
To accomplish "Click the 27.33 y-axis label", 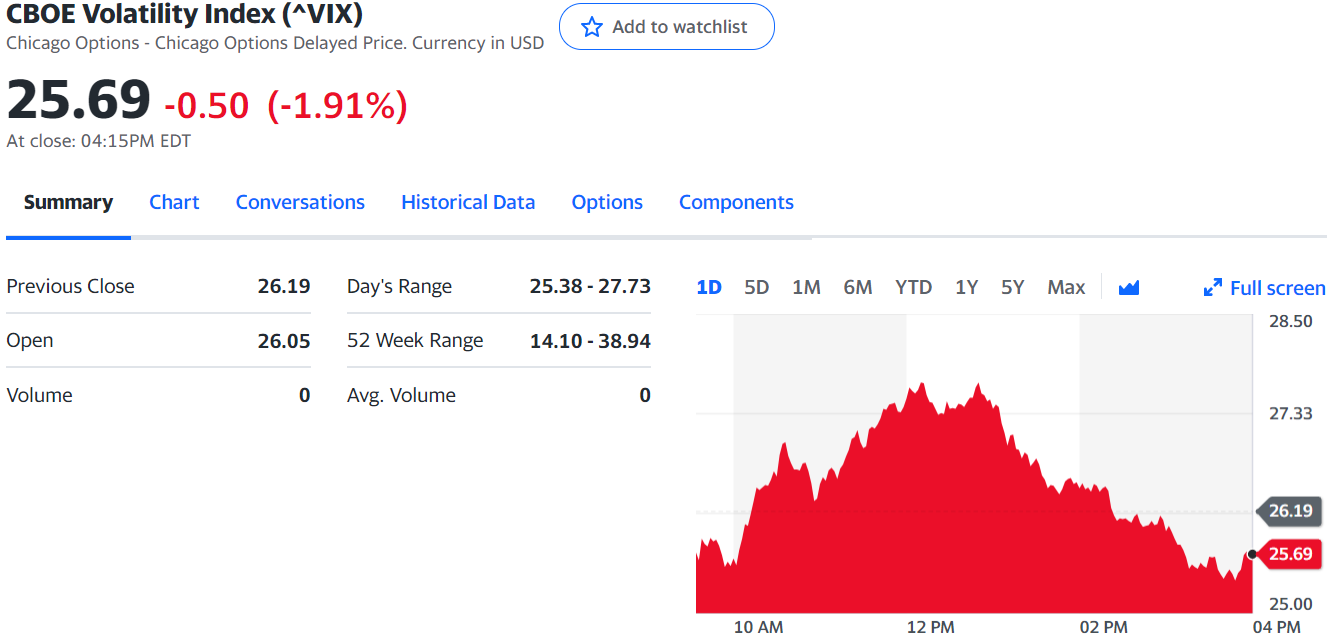I will tap(1291, 413).
